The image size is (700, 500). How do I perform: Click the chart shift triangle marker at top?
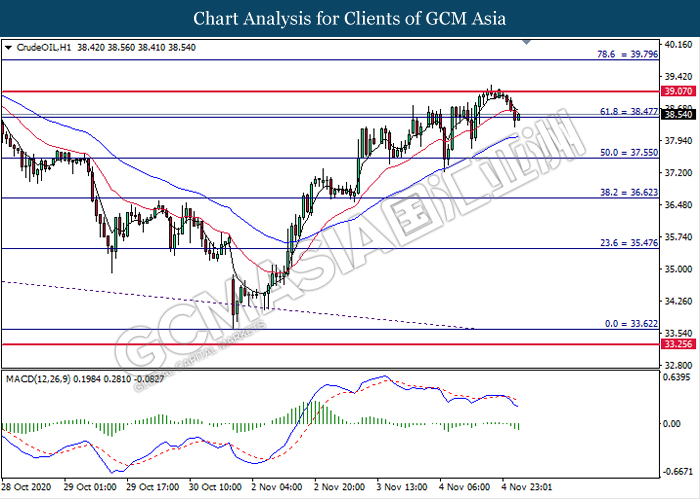coord(527,42)
